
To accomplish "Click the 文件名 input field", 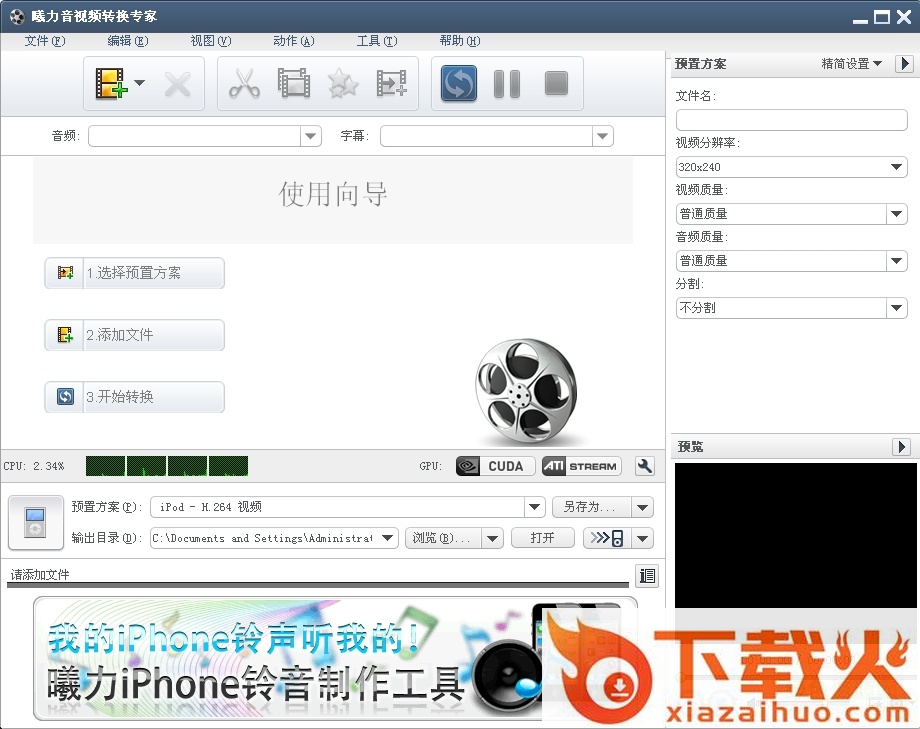I will (x=792, y=120).
